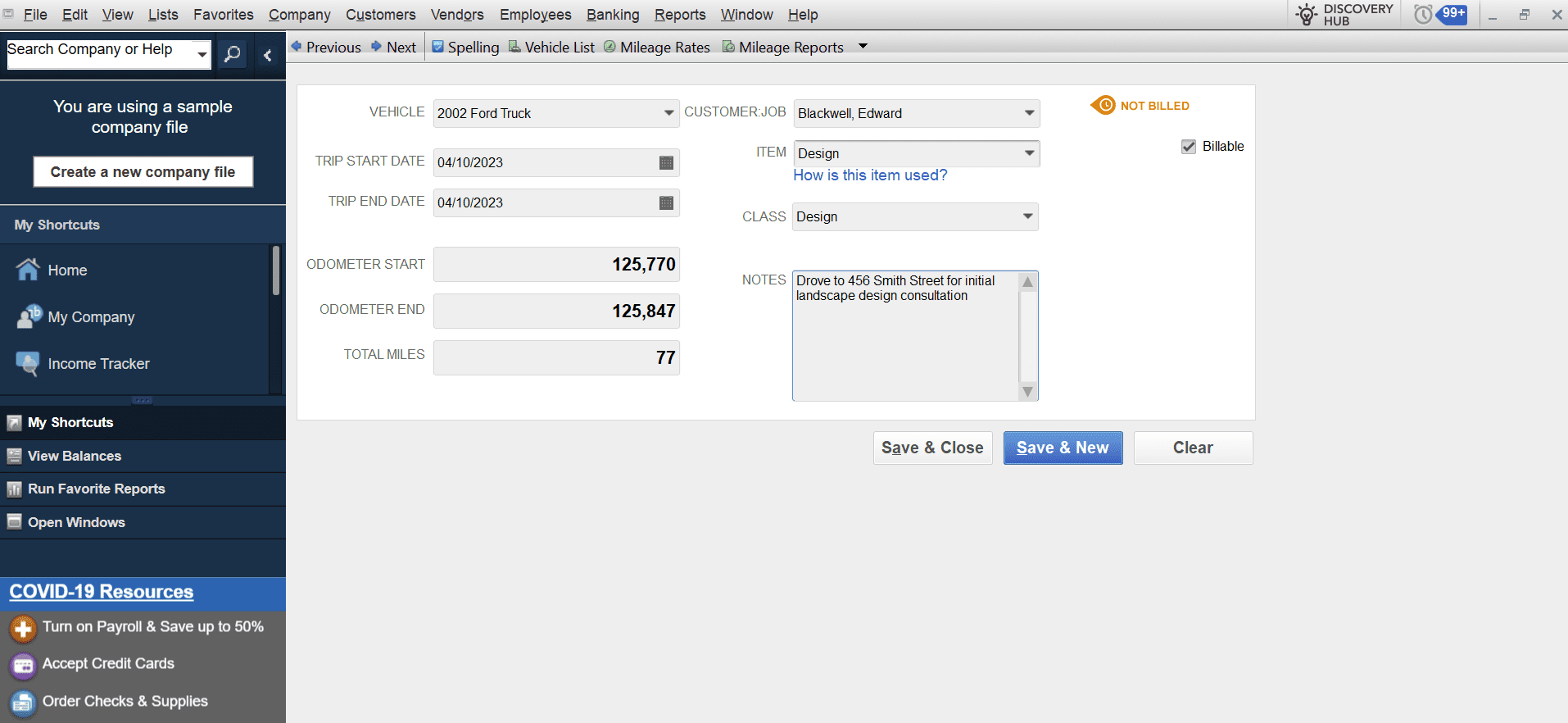1568x723 pixels.
Task: Open the reminders clock icon
Action: [1423, 14]
